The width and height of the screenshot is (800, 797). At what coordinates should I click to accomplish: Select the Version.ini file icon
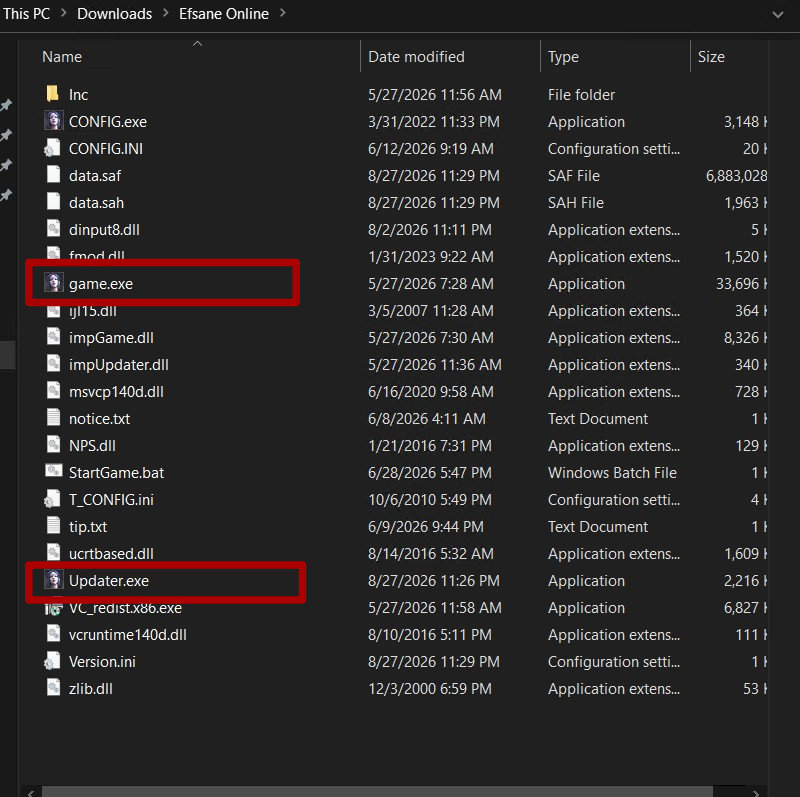click(53, 661)
